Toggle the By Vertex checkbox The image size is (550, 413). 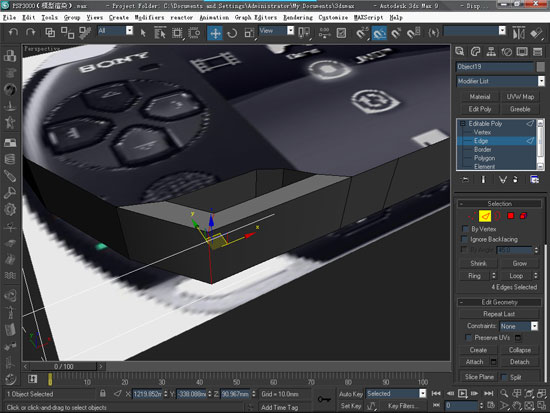[x=465, y=229]
